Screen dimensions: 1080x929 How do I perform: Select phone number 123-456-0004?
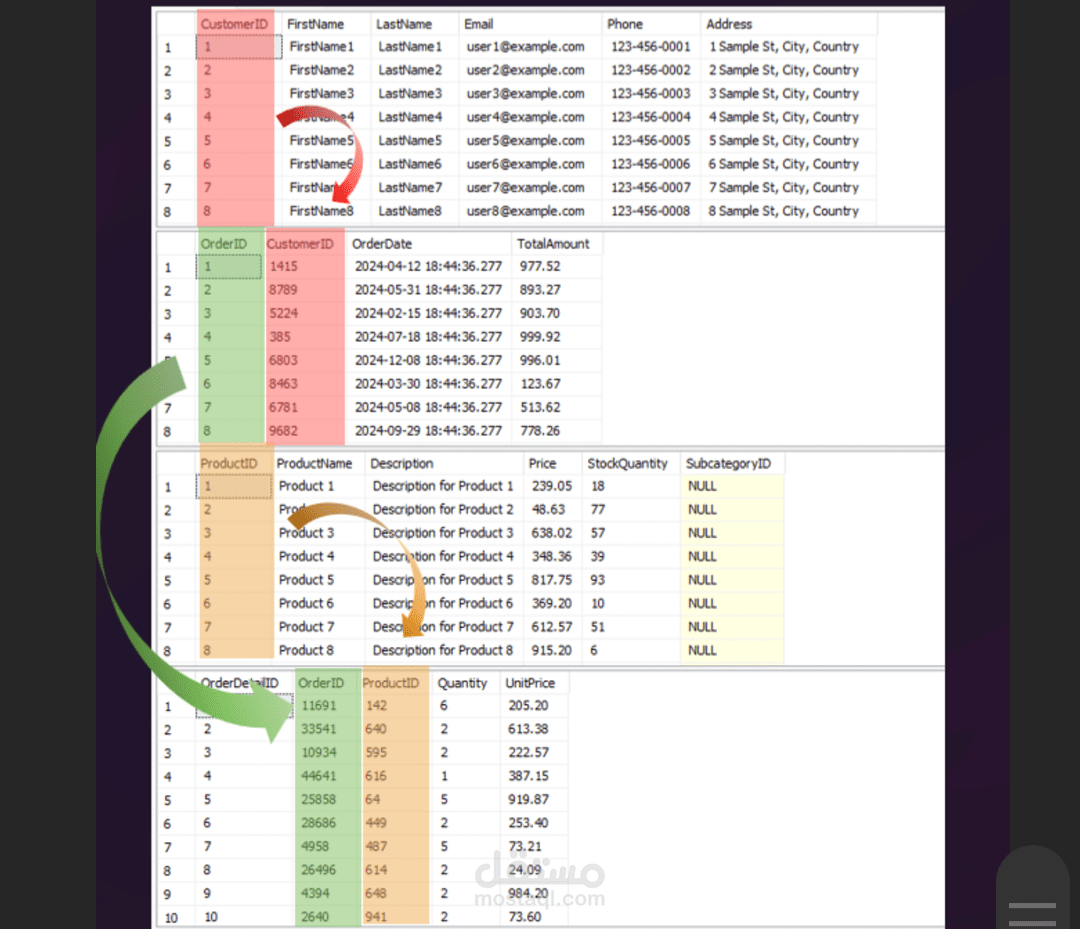point(651,117)
